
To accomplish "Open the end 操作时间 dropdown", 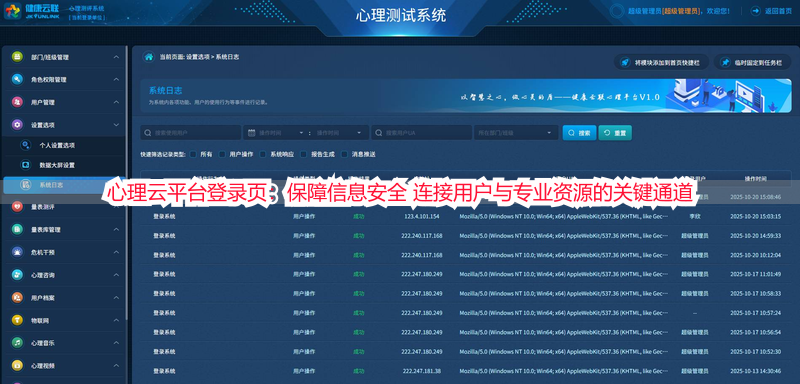I will tap(360, 133).
